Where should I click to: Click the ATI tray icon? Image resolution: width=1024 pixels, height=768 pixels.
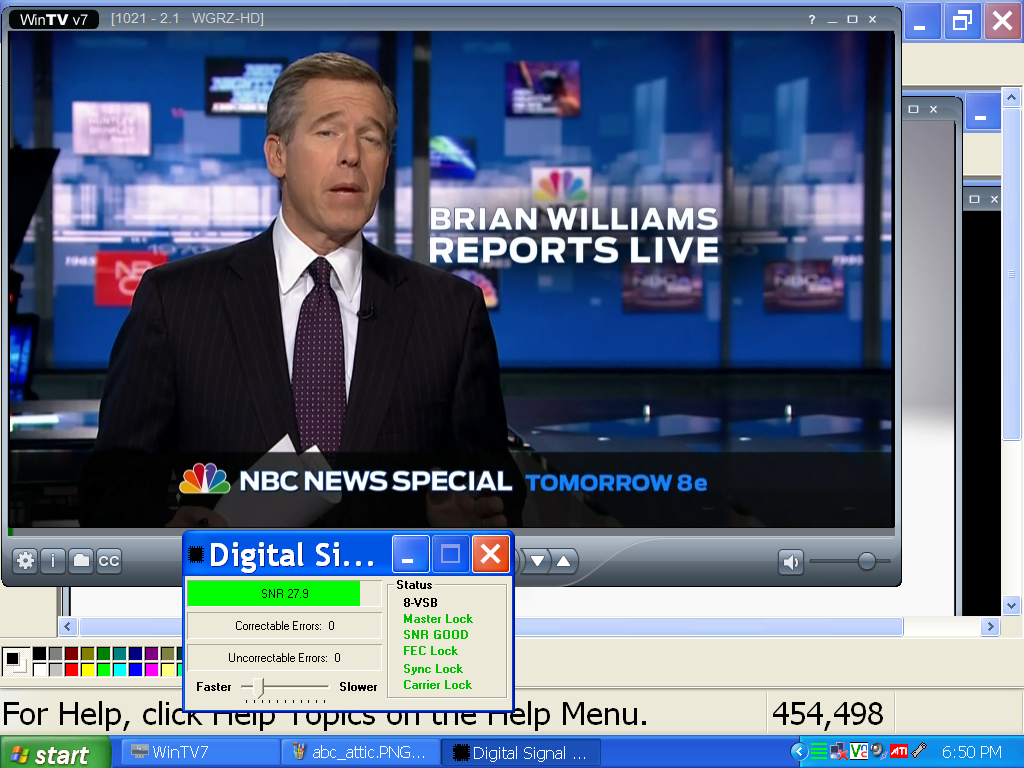point(899,752)
